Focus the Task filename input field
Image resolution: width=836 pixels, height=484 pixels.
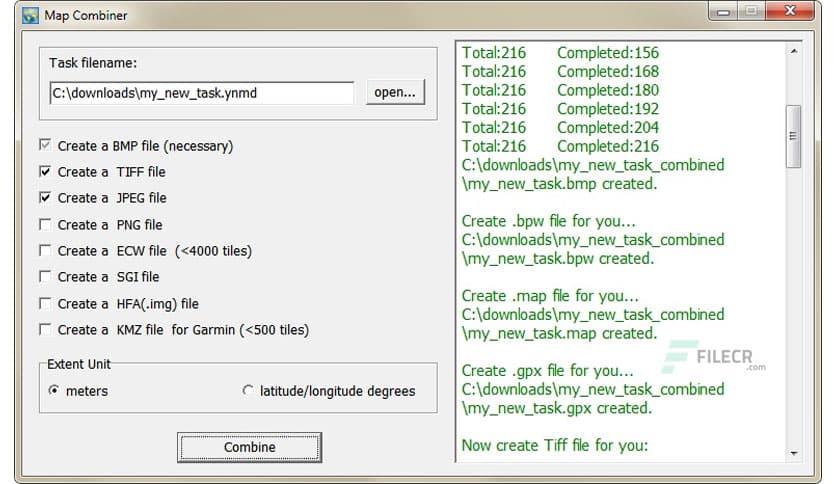202,93
